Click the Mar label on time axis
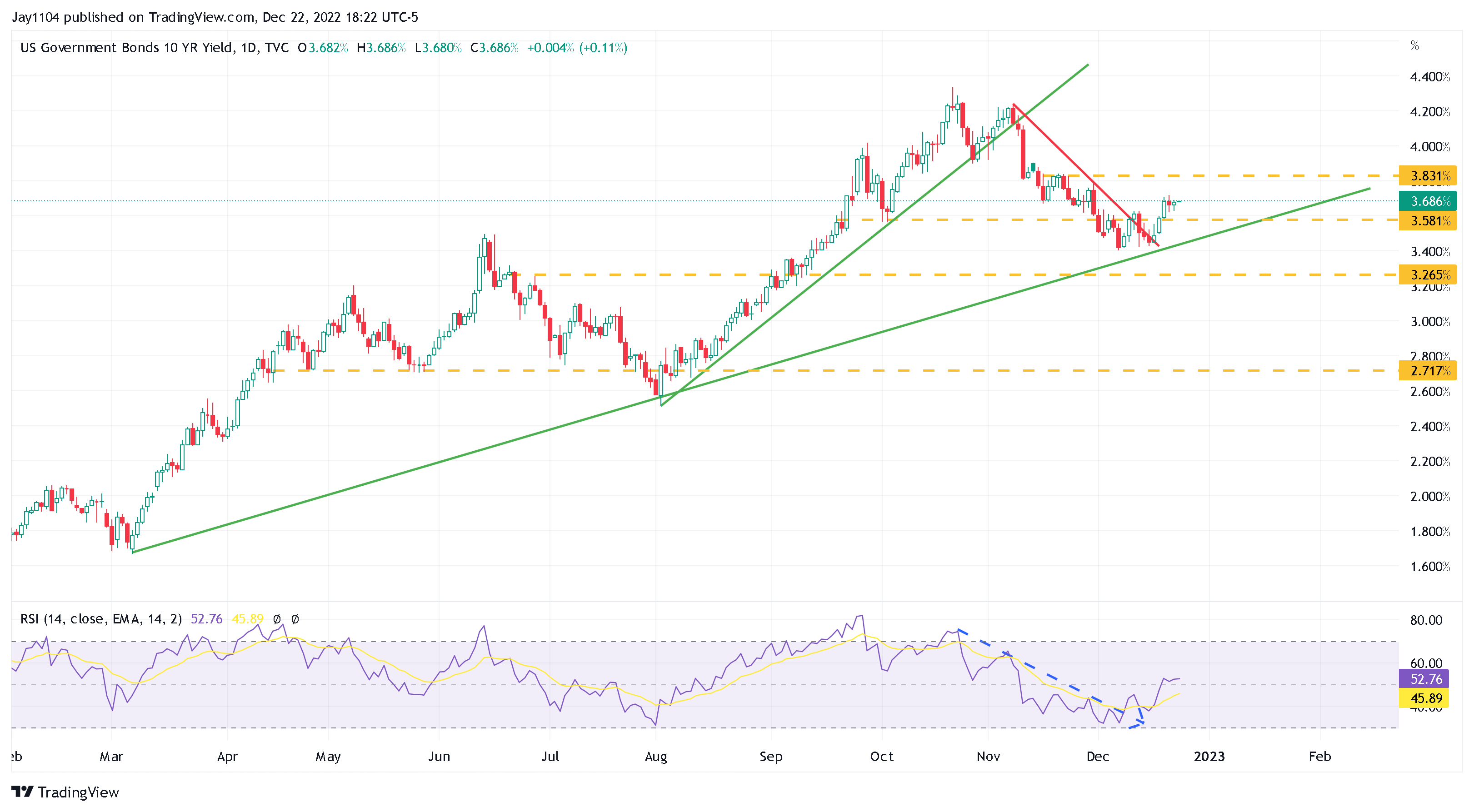Viewport: 1474px width, 812px height. coord(111,757)
